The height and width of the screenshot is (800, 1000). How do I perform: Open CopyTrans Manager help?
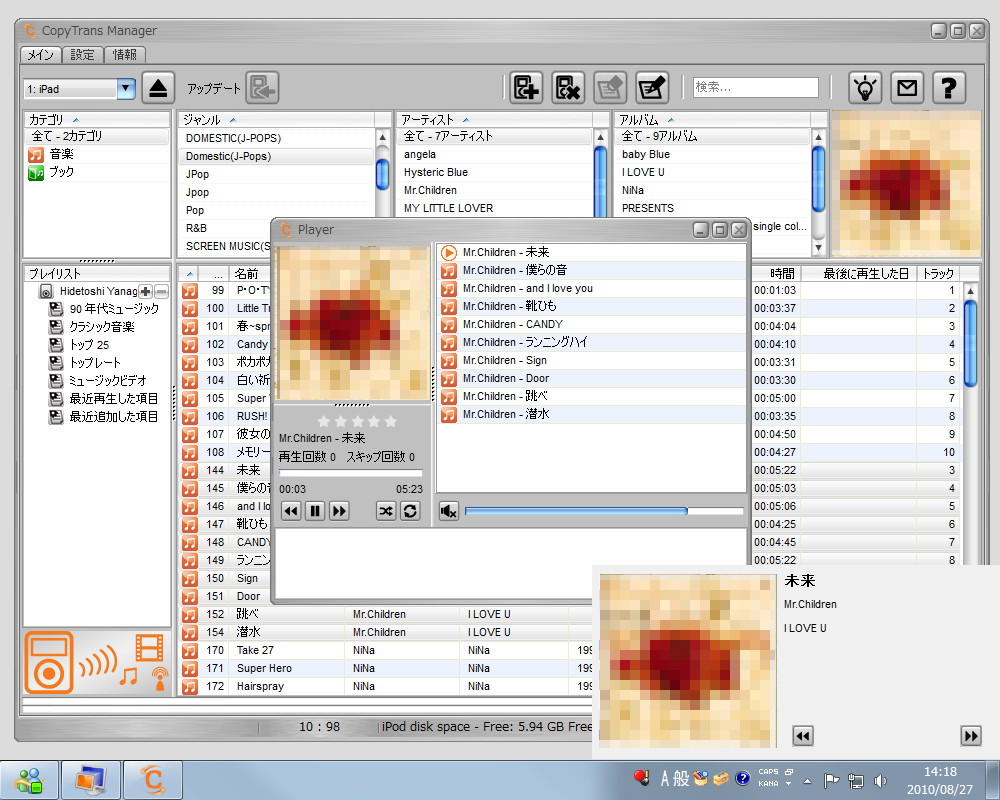[949, 87]
